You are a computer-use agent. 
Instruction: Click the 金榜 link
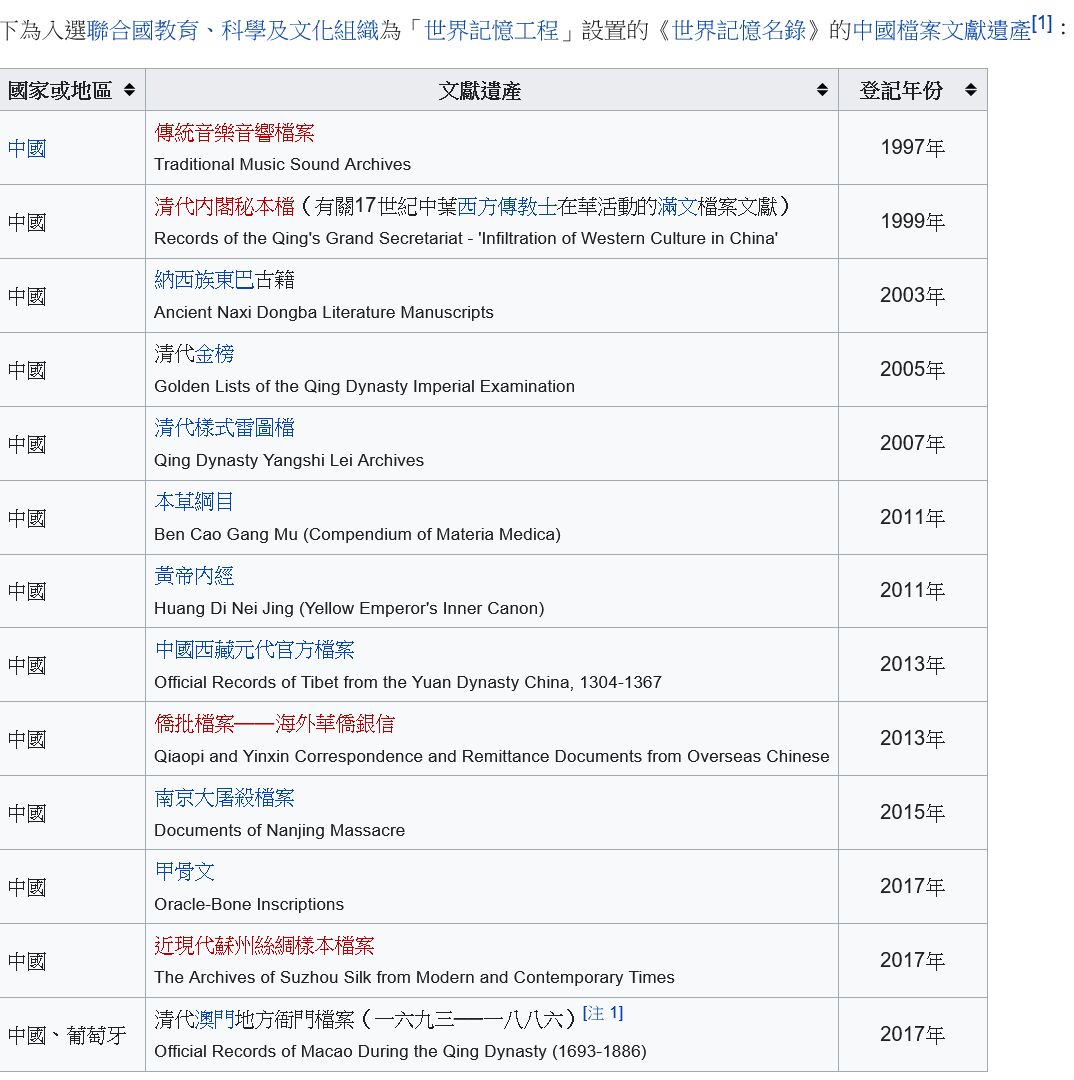[x=214, y=354]
